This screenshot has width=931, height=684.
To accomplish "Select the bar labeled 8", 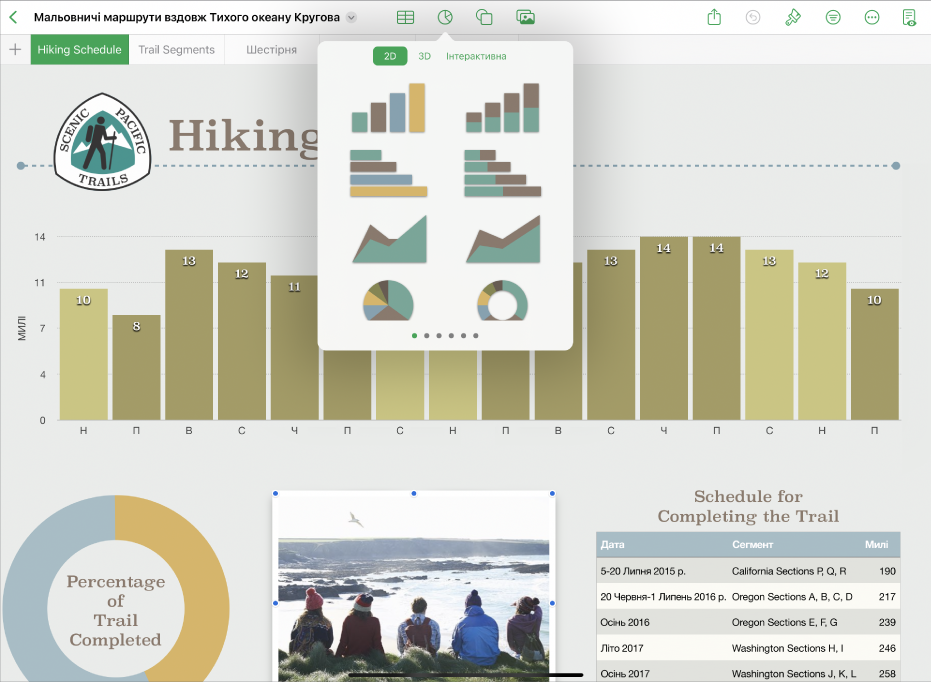I will point(137,368).
